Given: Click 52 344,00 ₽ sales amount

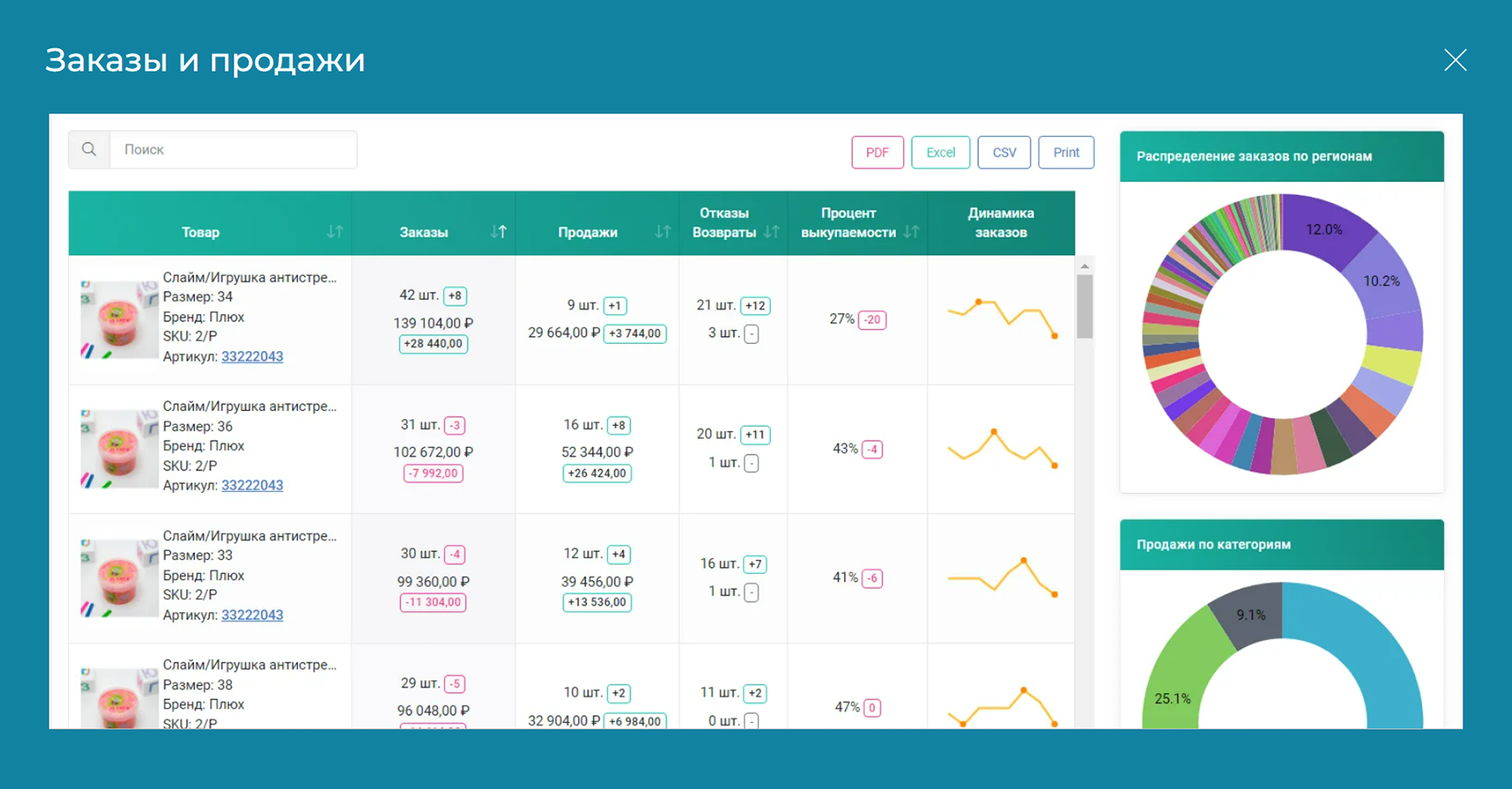Looking at the screenshot, I should point(597,452).
